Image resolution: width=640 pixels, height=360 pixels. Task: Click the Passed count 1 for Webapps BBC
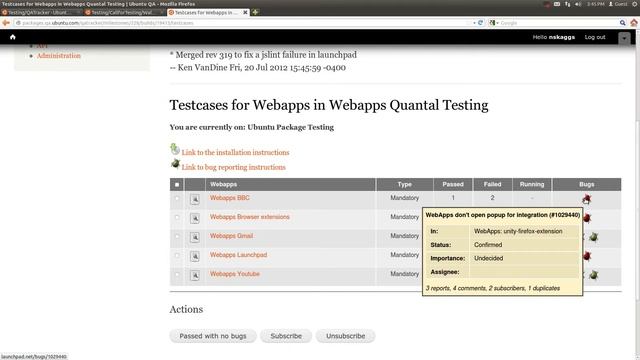pos(453,198)
